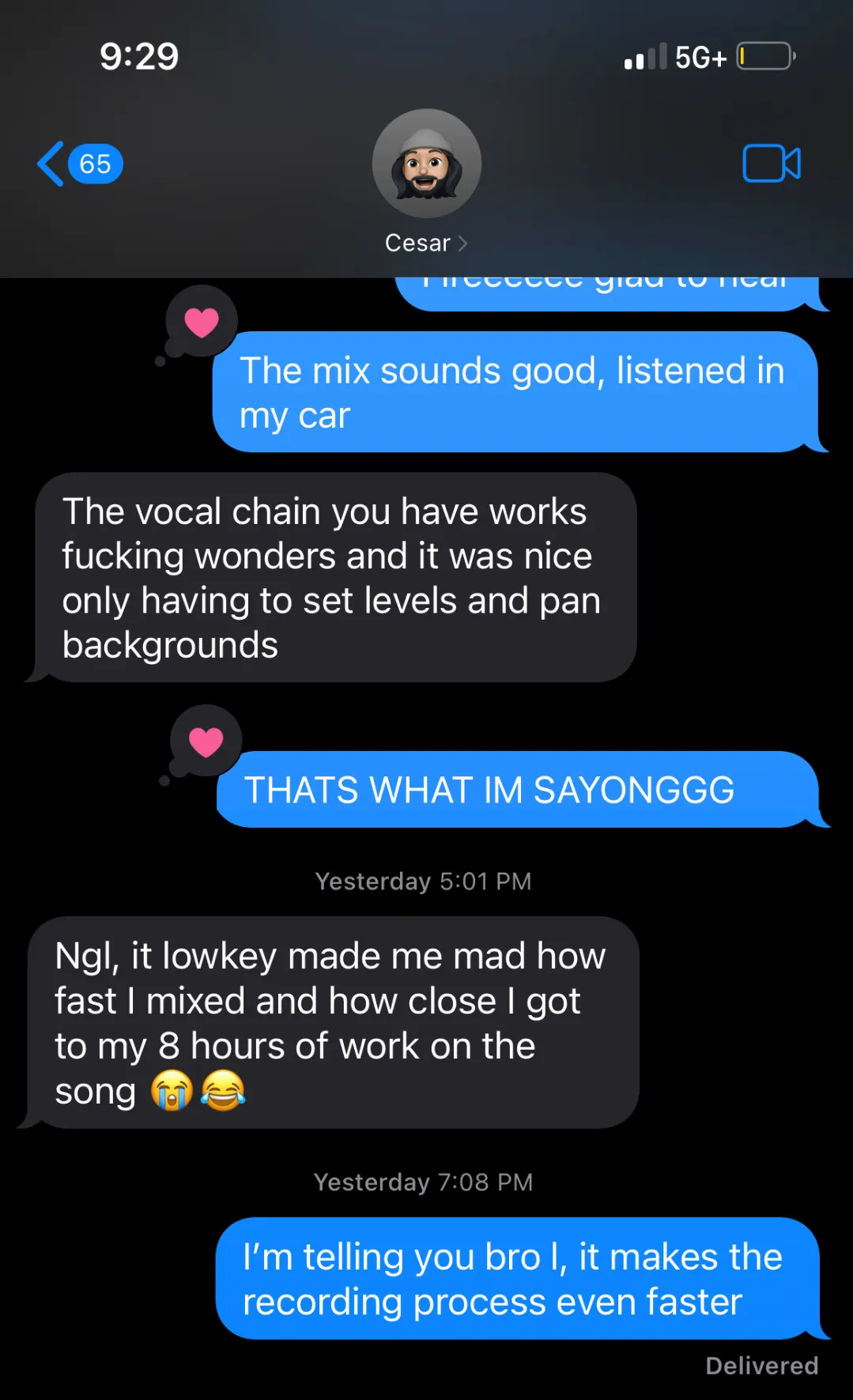
Task: Tap the Delivered status label
Action: tap(762, 1365)
